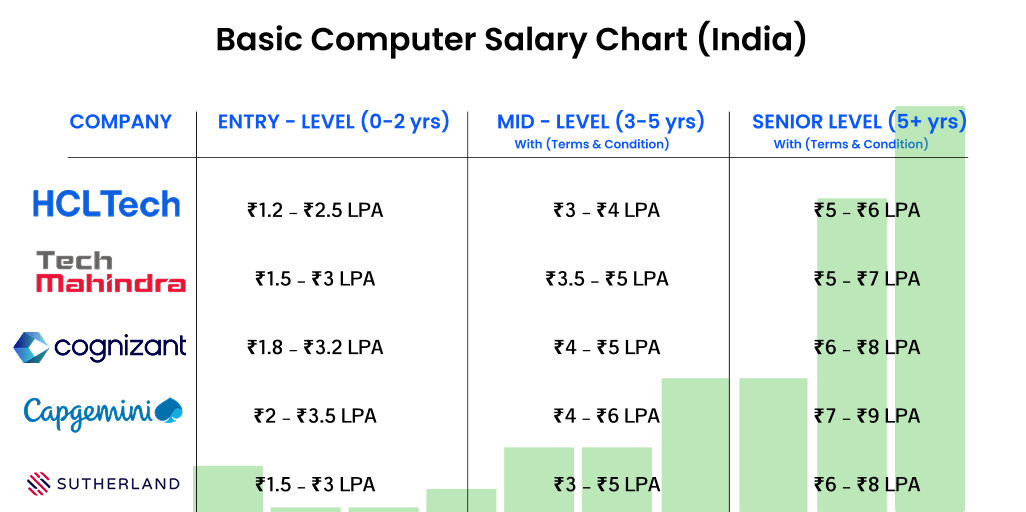Click Tech Mahindra mid-level salary ₹3.5 – ₹5 LPA
This screenshot has height=512, width=1026.
607,279
